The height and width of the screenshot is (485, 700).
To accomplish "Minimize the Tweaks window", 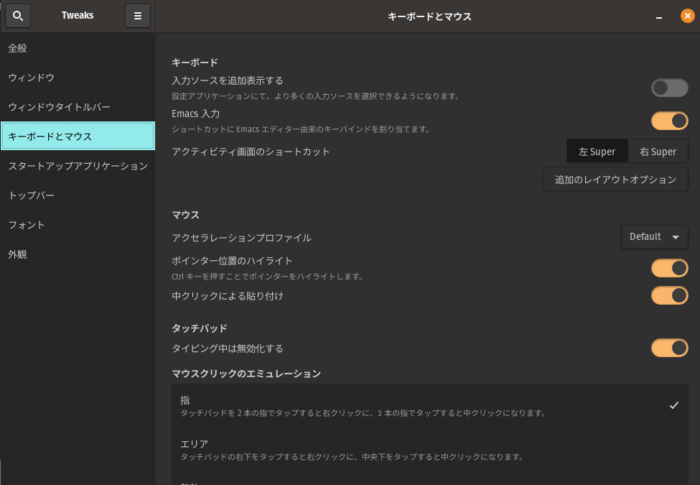I will tap(658, 17).
